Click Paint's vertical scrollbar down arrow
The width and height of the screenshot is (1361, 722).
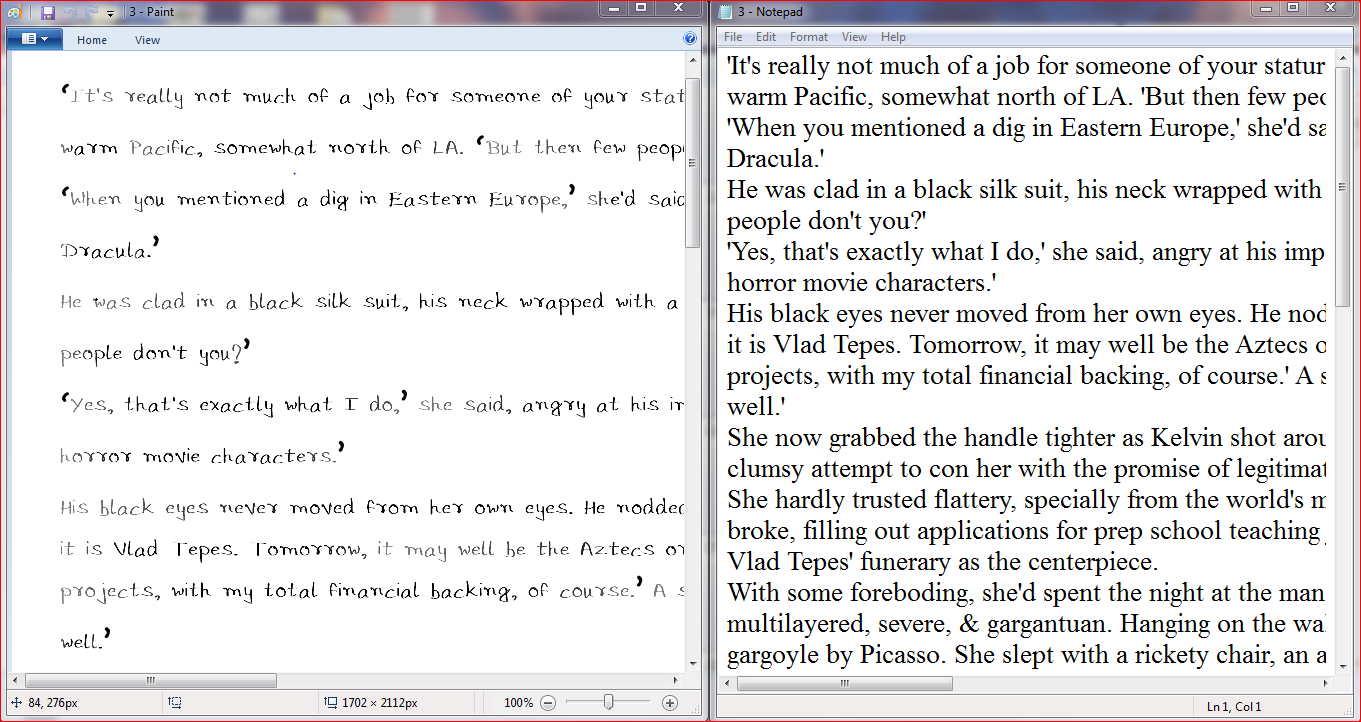click(692, 664)
